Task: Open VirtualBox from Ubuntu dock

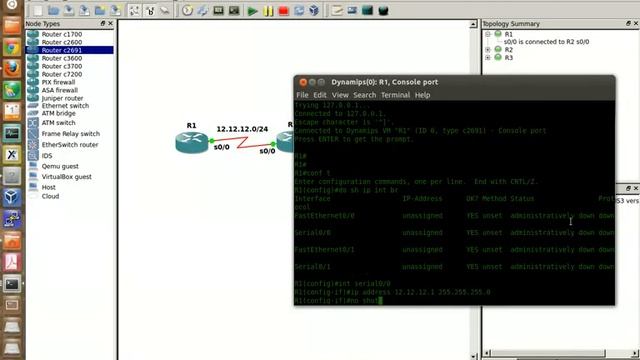Action: [x=12, y=198]
